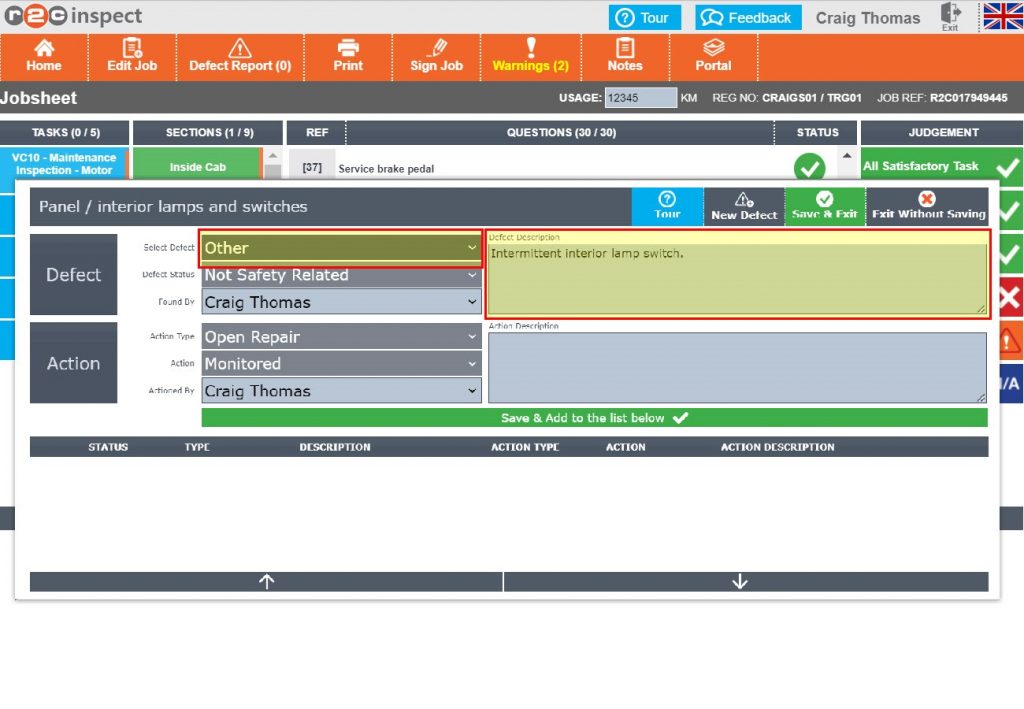1024x709 pixels.
Task: Click the Print icon
Action: 348,57
